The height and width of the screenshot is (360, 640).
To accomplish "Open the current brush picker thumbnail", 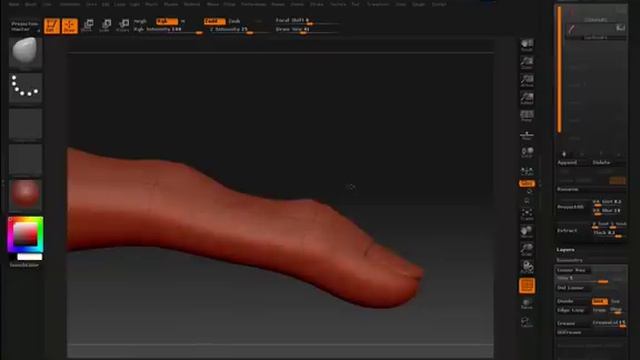I will [x=25, y=52].
